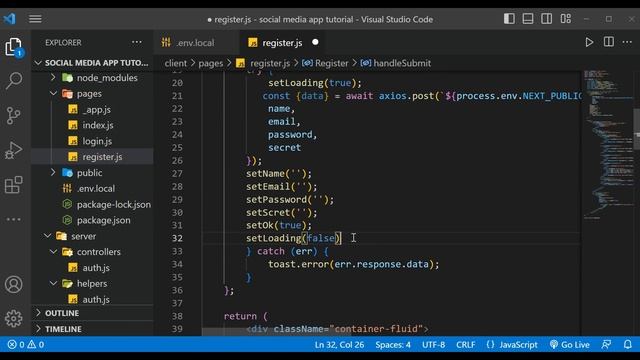This screenshot has height=360, width=640.
Task: Toggle the secondary side bar layout
Action: (x=547, y=19)
